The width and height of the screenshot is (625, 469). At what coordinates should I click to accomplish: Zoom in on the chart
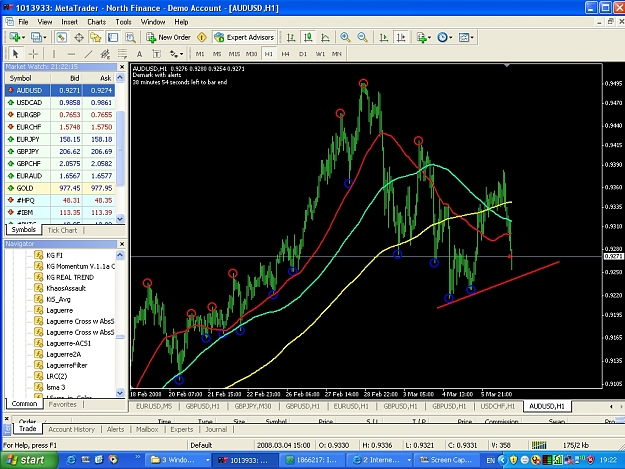coord(345,37)
